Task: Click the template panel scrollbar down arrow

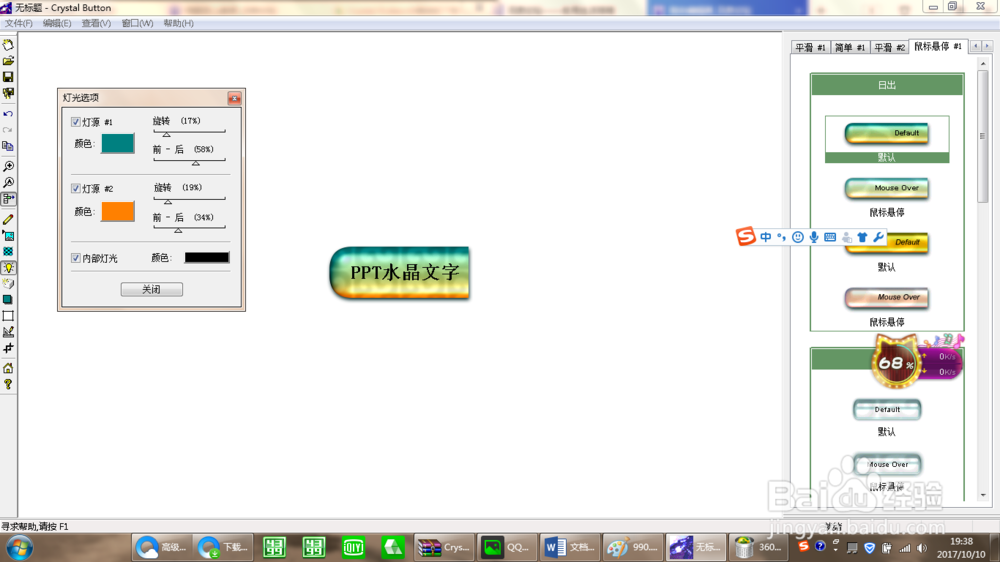Action: (983, 495)
